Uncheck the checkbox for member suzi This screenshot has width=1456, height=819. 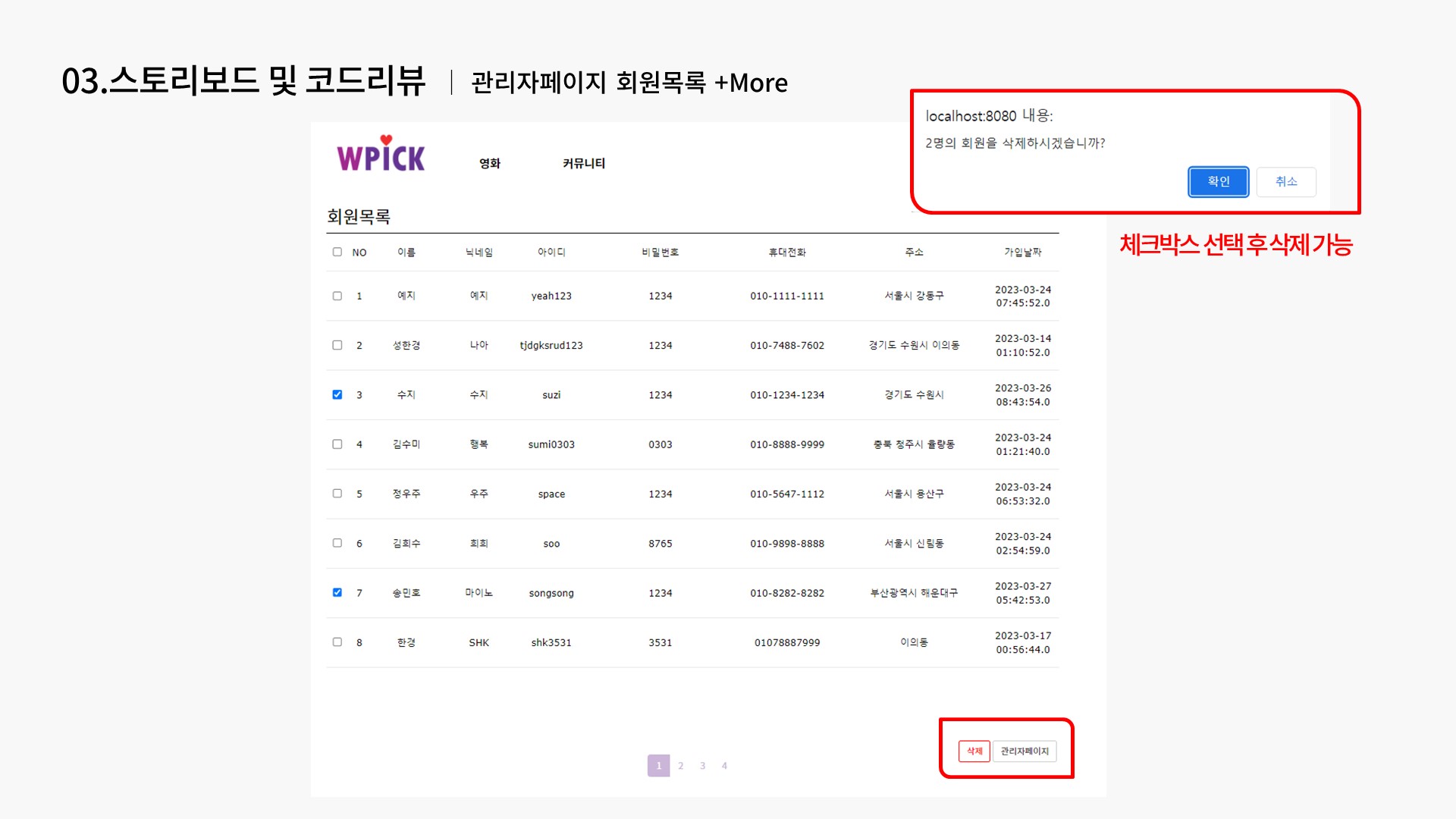point(337,394)
